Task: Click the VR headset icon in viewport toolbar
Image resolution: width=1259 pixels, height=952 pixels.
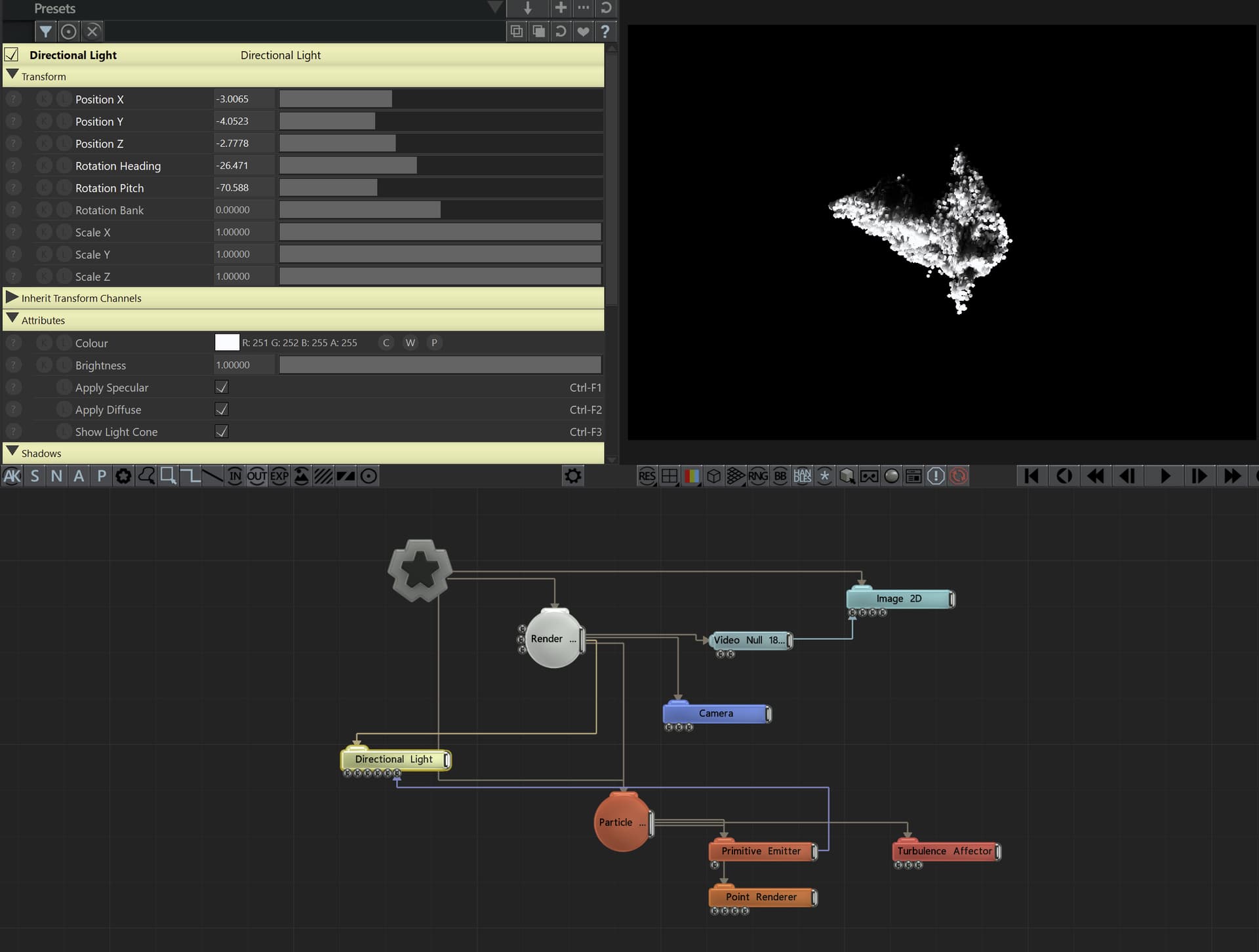Action: (869, 476)
